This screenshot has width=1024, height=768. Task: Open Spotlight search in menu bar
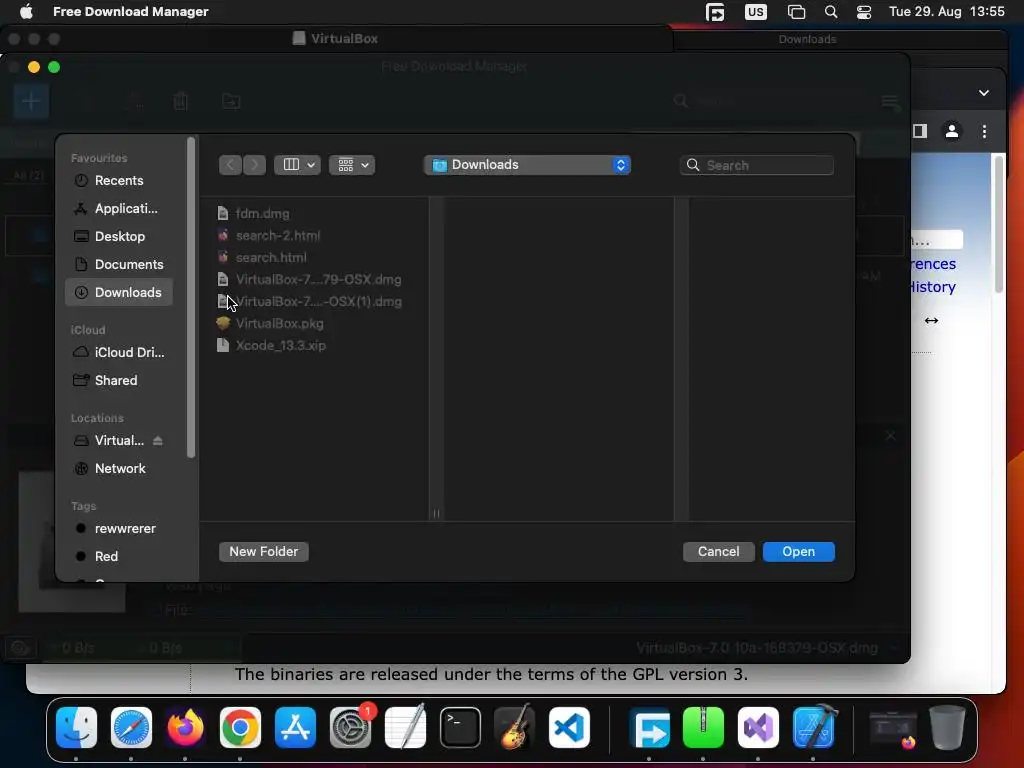click(x=831, y=12)
